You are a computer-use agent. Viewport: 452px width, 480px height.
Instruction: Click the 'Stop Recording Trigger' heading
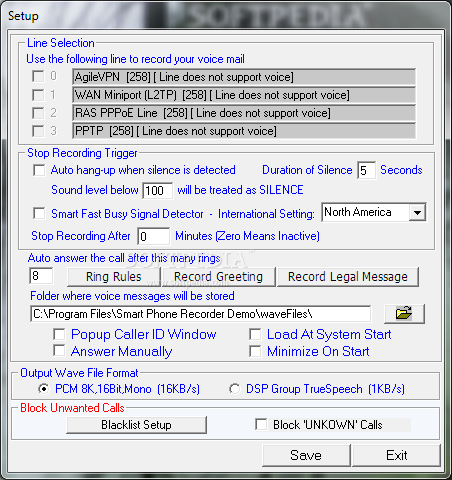(82, 153)
